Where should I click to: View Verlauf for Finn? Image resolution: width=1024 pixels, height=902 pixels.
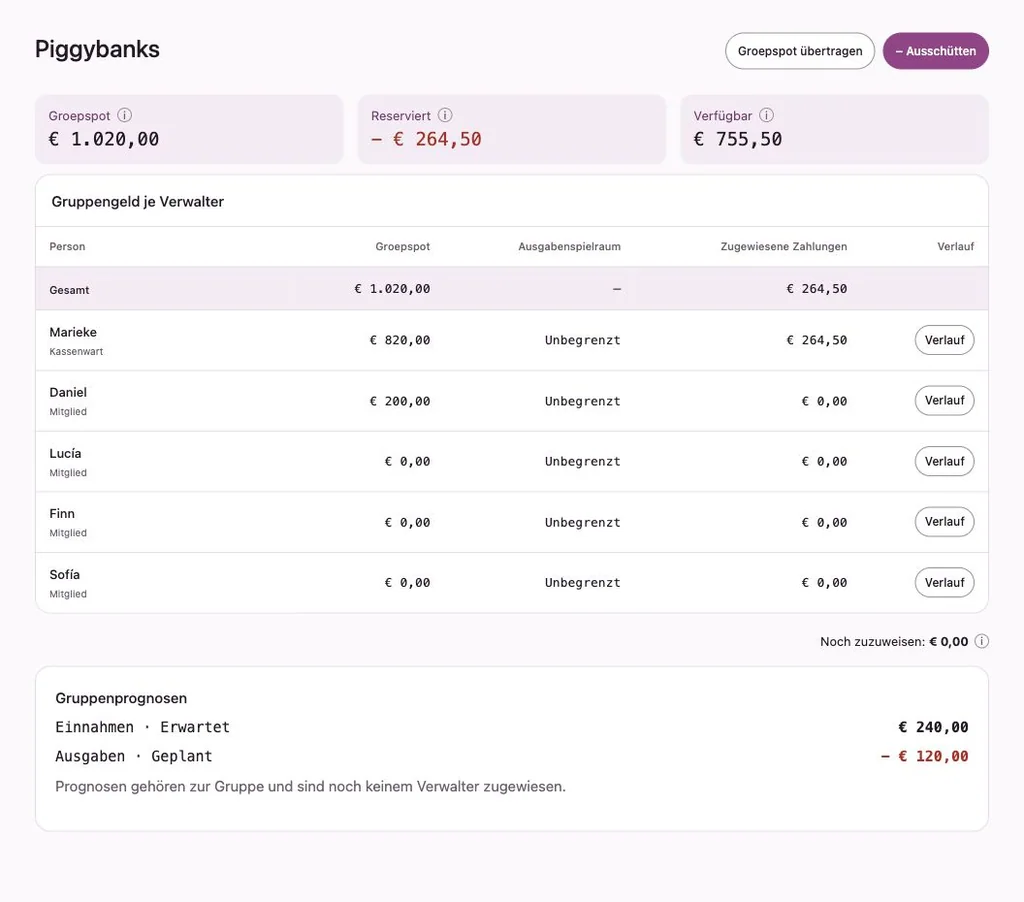coord(944,522)
